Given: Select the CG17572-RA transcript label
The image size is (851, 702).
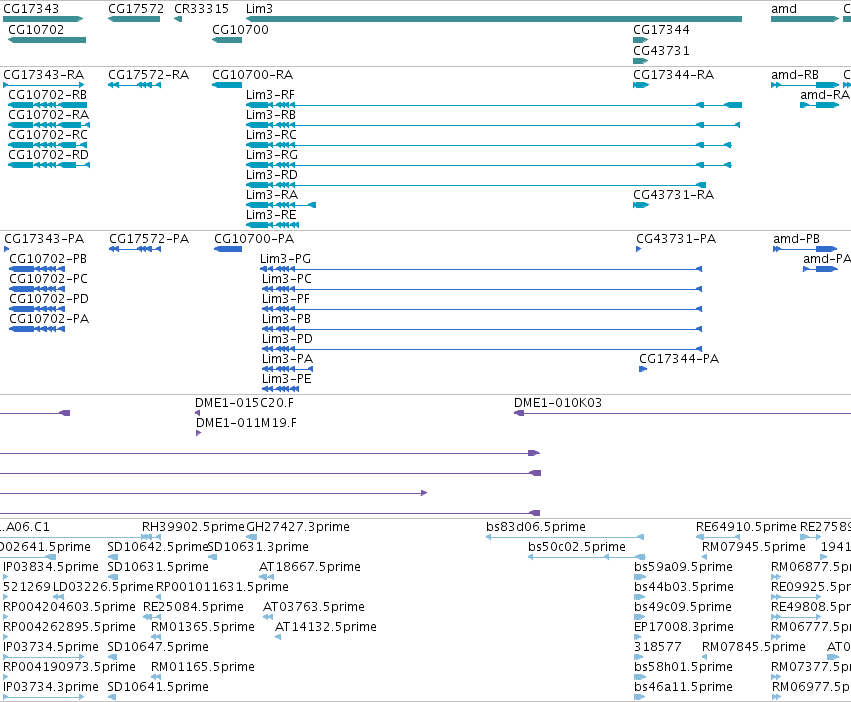Looking at the screenshot, I should pyautogui.click(x=148, y=74).
